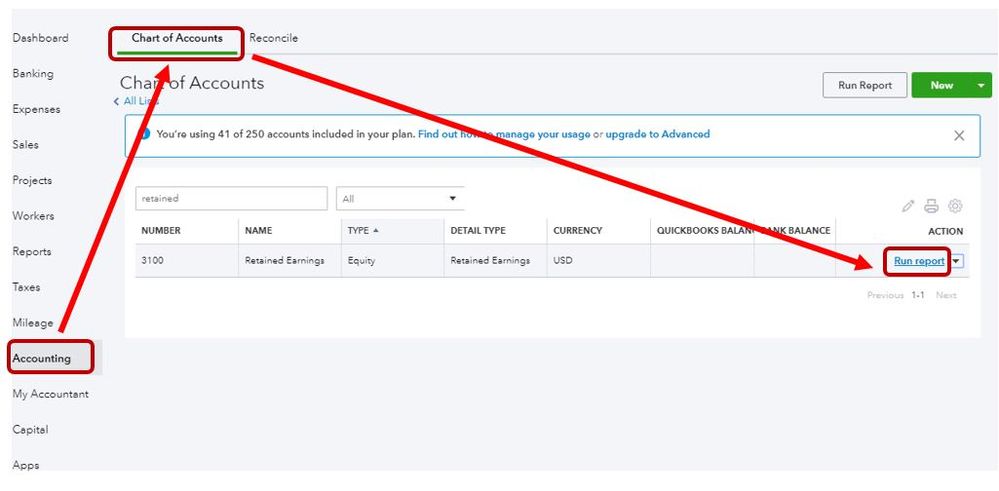Viewport: 999px width, 491px height.
Task: Go to Workers in the sidebar
Action: pyautogui.click(x=33, y=217)
